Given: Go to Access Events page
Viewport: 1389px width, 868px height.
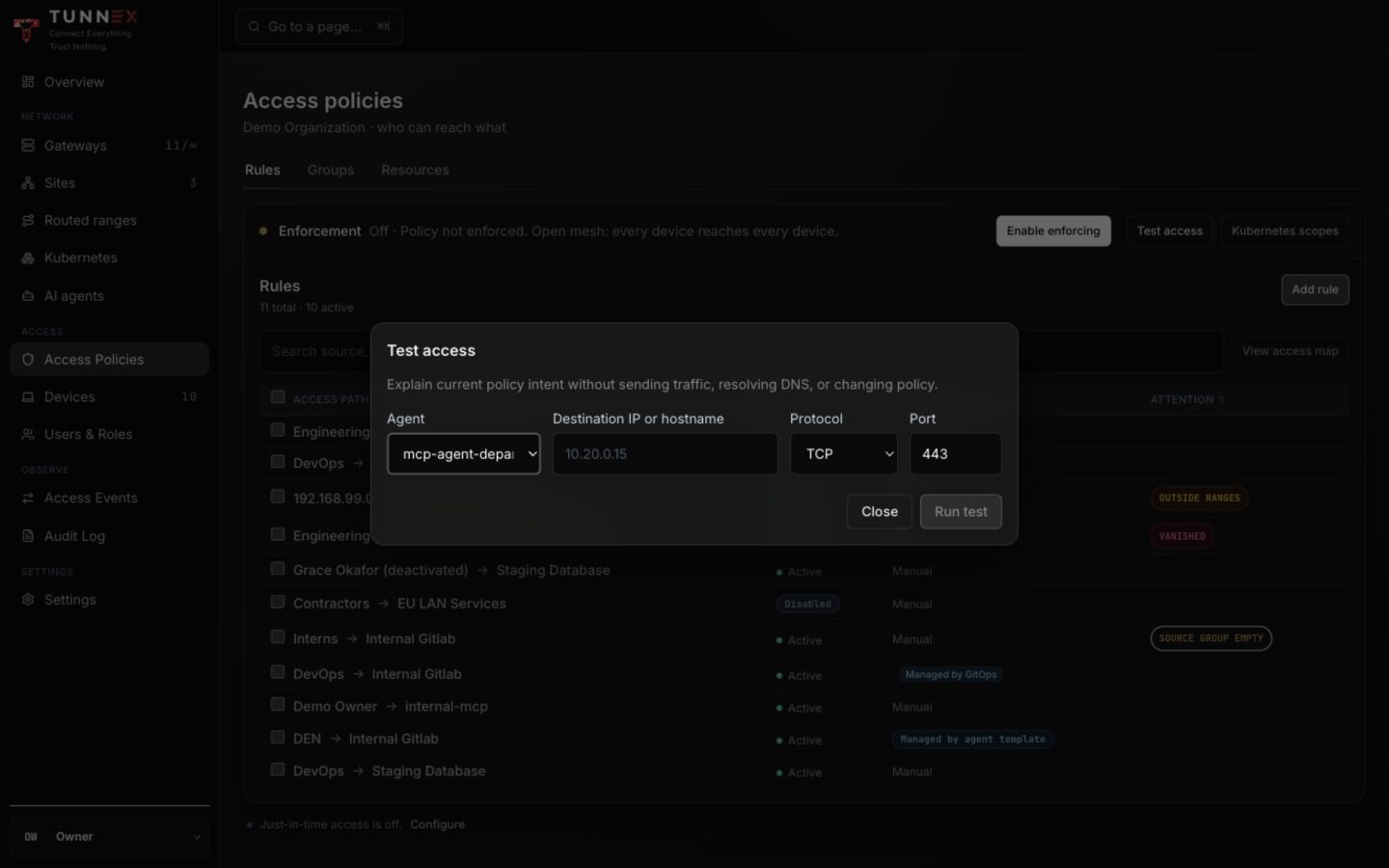Looking at the screenshot, I should click(x=109, y=499).
